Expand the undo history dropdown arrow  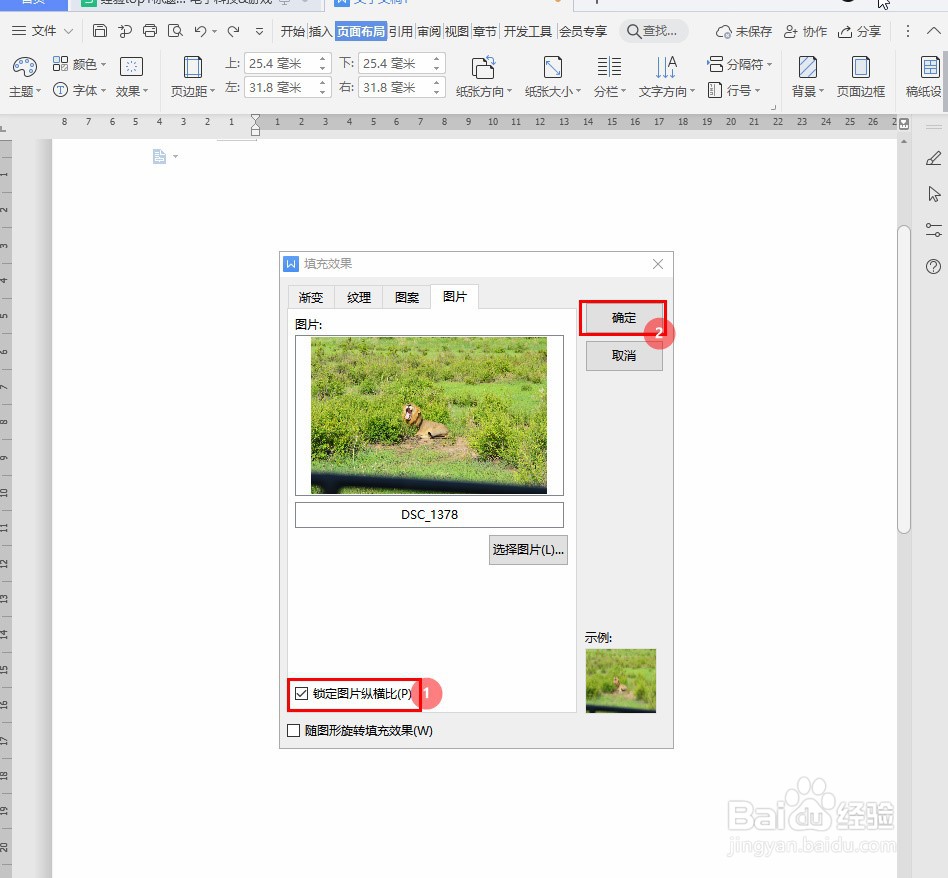click(215, 31)
